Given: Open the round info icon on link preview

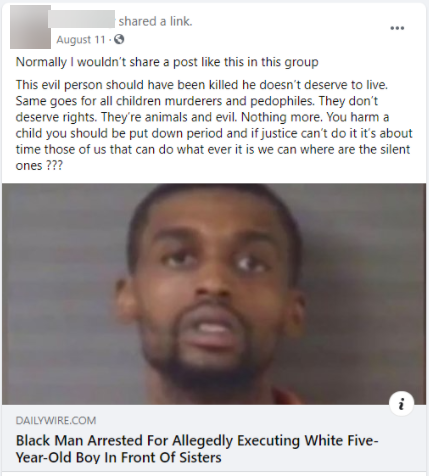Looking at the screenshot, I should [x=401, y=403].
